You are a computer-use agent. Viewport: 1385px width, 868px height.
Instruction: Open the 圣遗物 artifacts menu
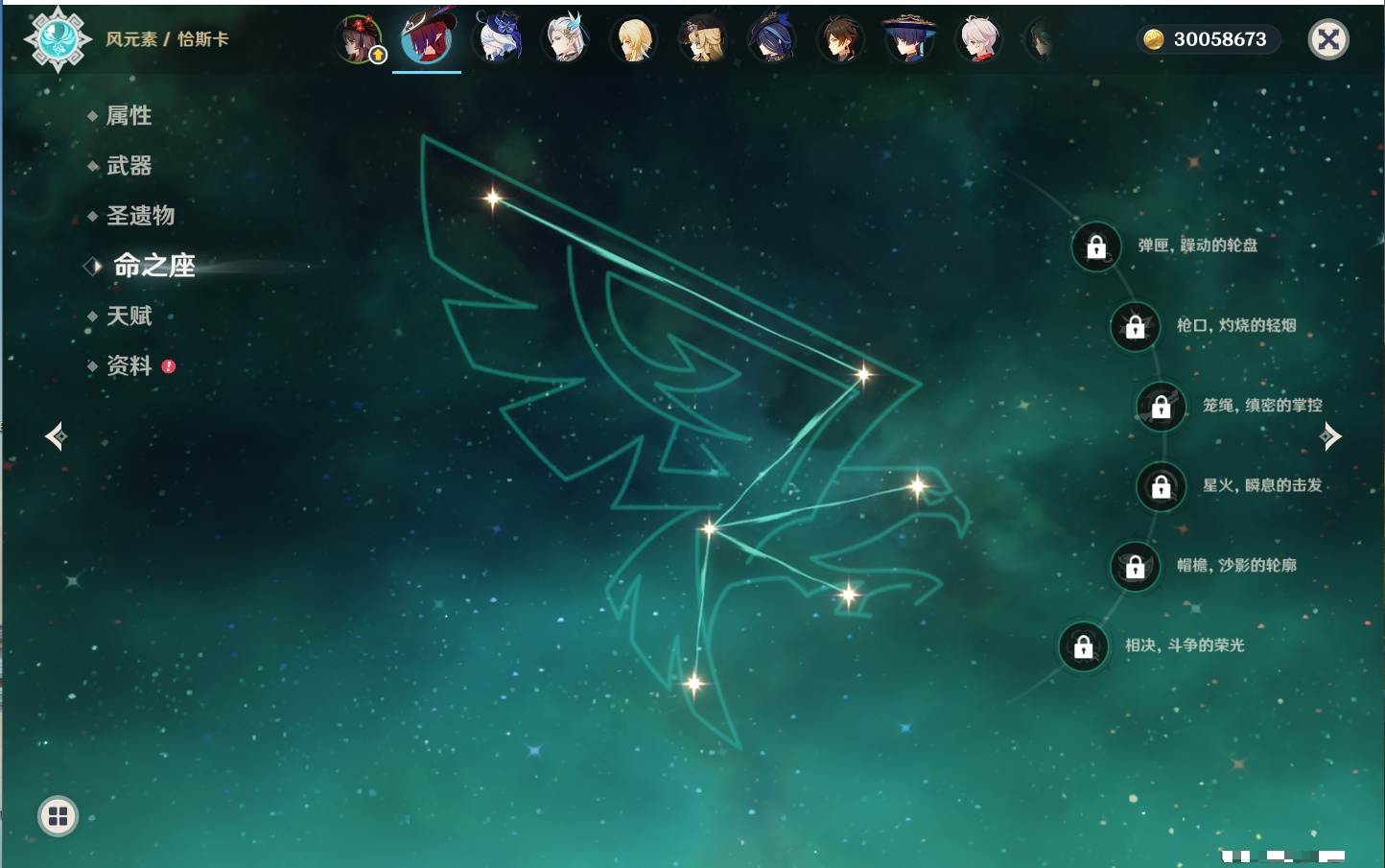pos(140,216)
